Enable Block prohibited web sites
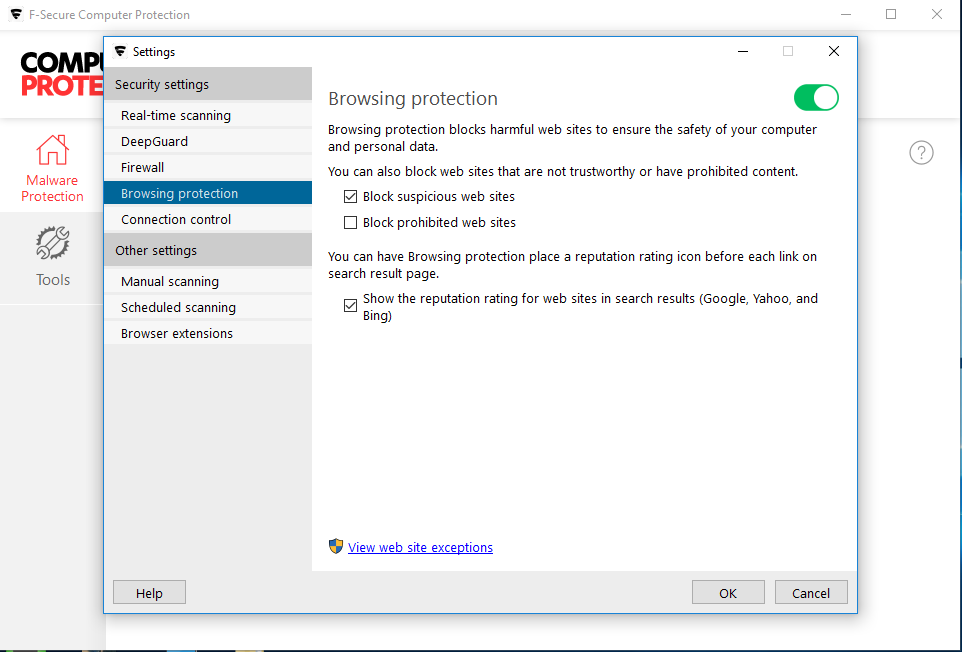The height and width of the screenshot is (652, 962). [x=350, y=223]
